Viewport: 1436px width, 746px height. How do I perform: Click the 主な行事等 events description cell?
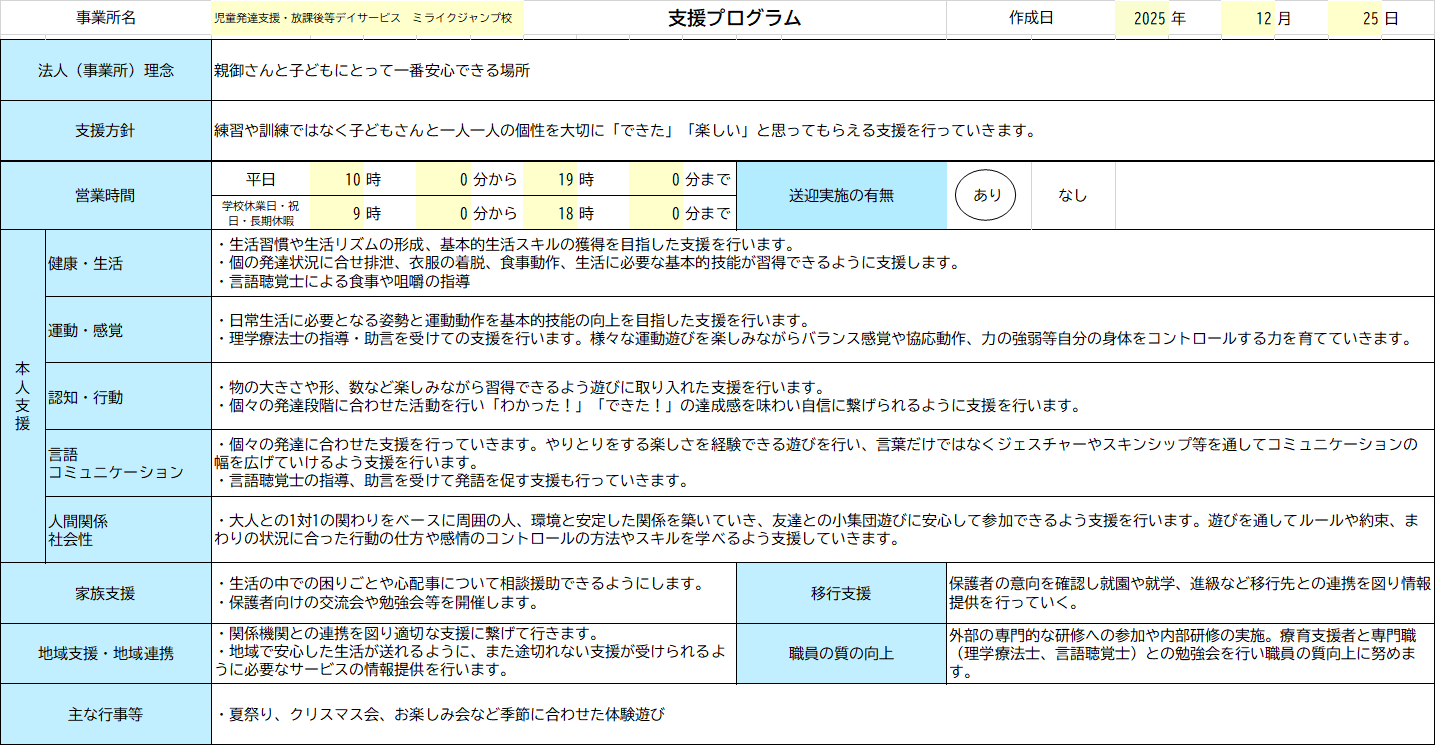(x=822, y=715)
